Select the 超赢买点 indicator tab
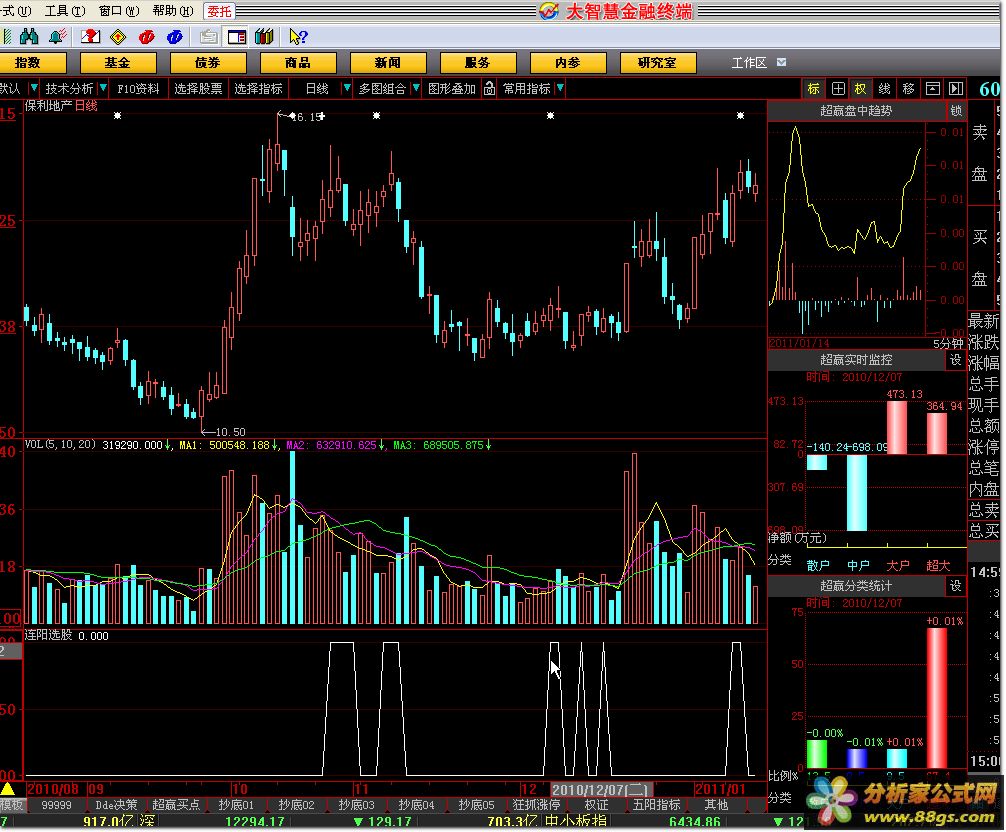Image resolution: width=1006 pixels, height=832 pixels. [176, 804]
